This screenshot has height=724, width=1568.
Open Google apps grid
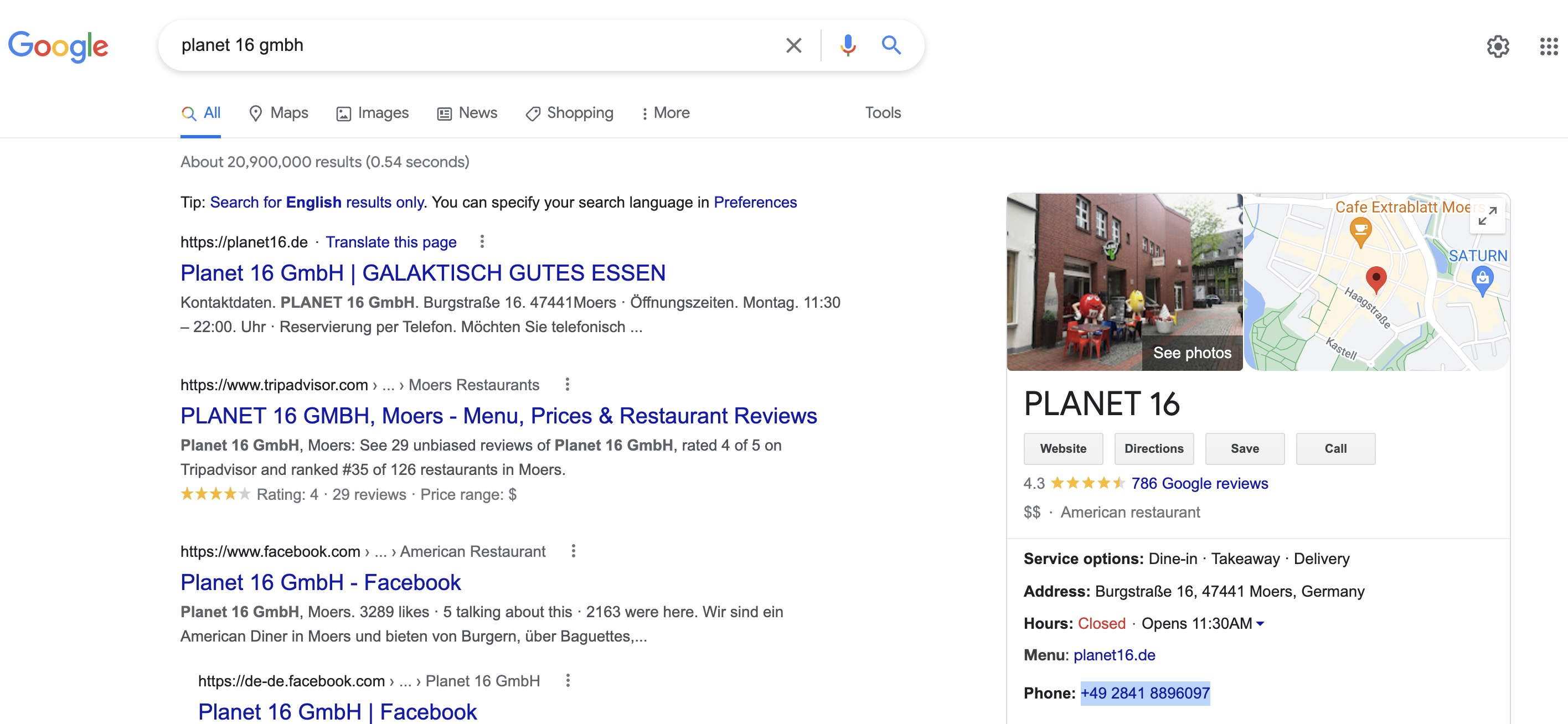click(1549, 46)
